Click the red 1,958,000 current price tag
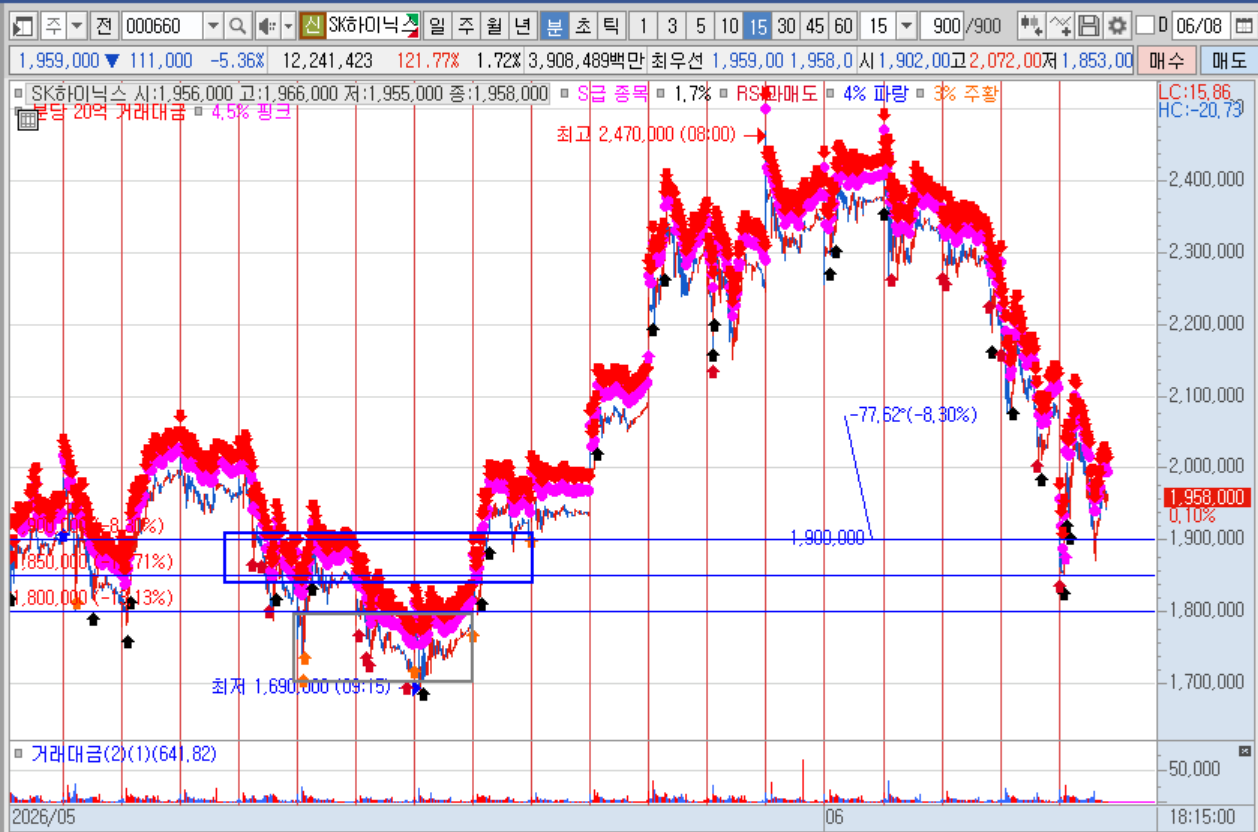1258x832 pixels. 1207,497
